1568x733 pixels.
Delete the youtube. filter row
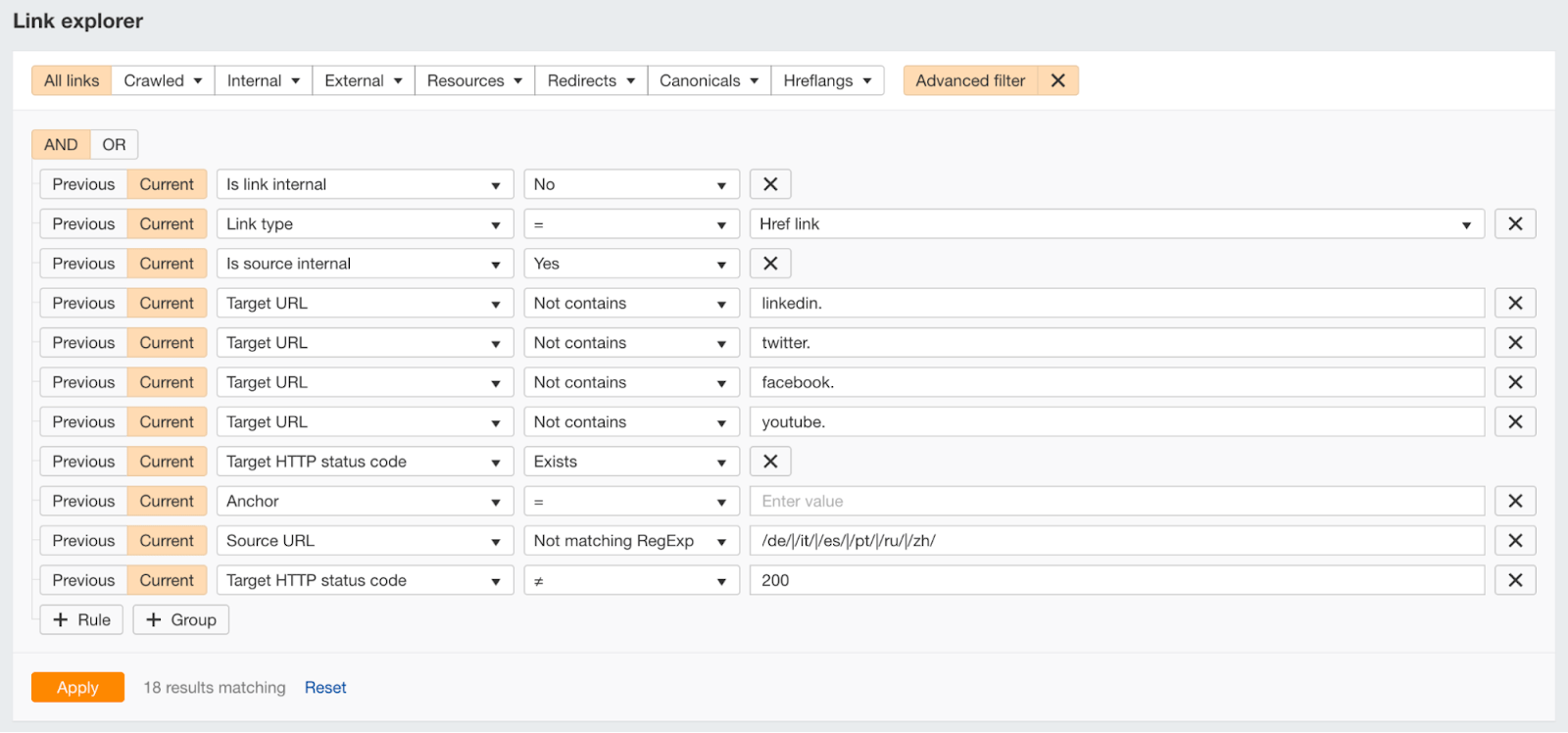(1515, 422)
